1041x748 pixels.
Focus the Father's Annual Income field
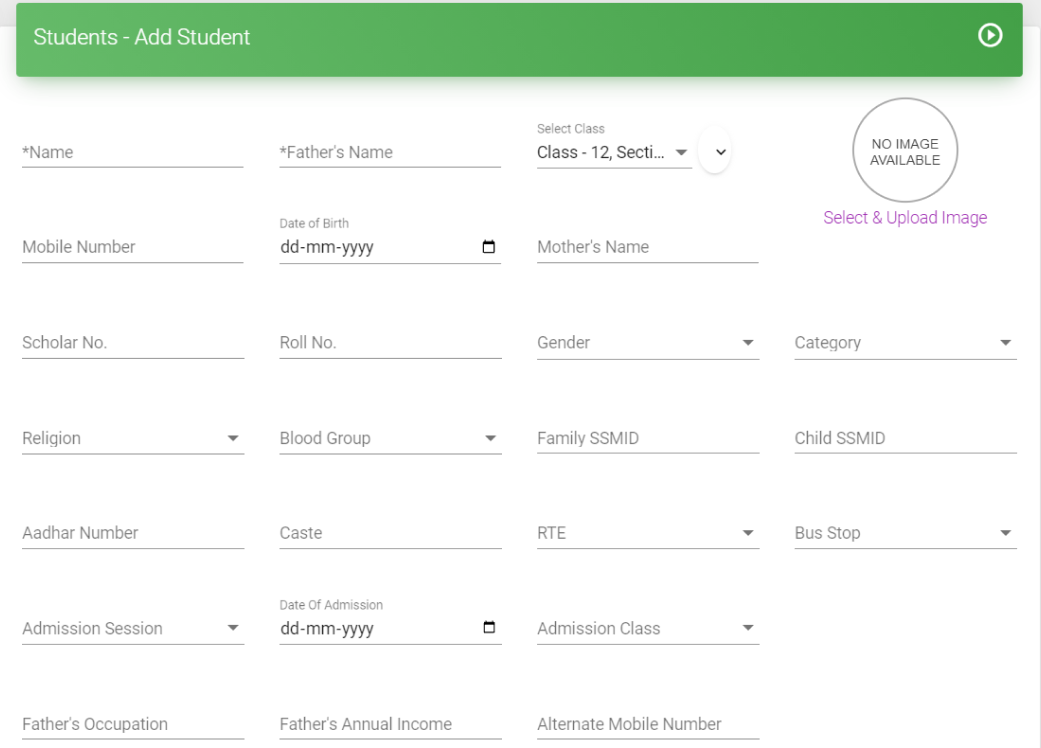click(x=390, y=723)
